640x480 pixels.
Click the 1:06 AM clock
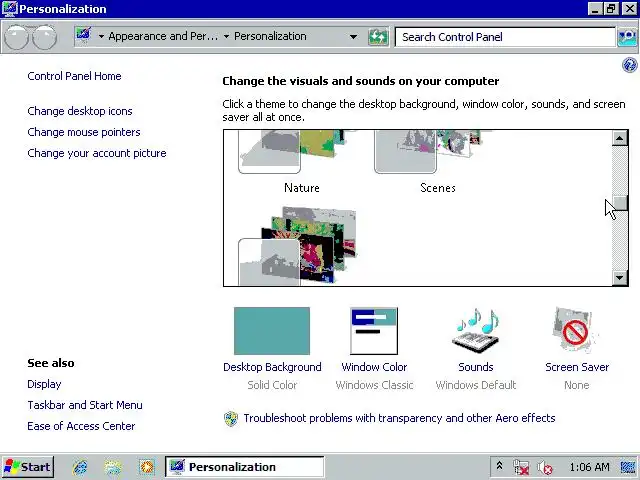point(589,467)
